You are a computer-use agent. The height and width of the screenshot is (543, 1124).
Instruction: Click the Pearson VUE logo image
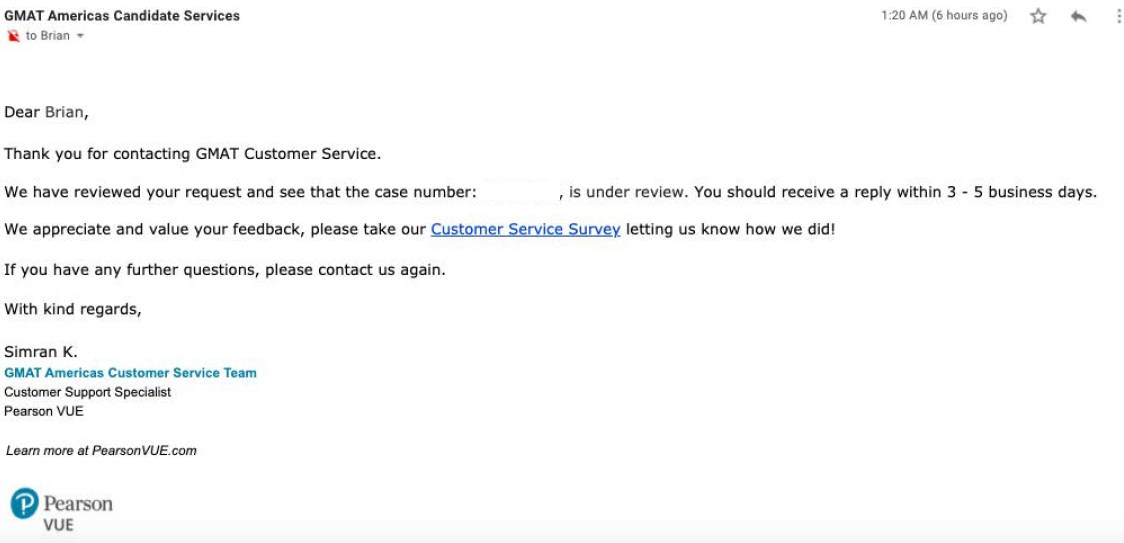coord(62,509)
